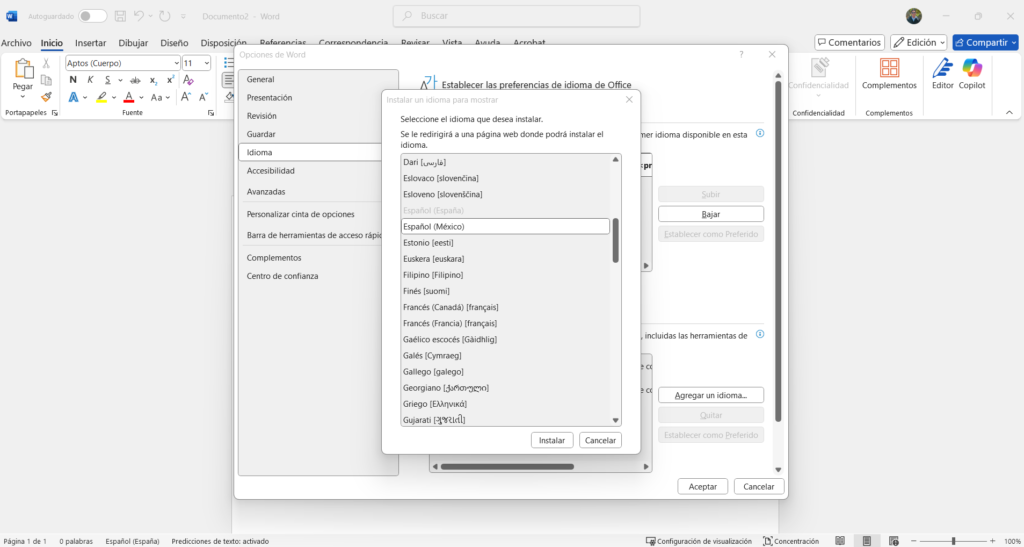The width and height of the screenshot is (1024, 547).
Task: Toggle the Autoguardado switch
Action: tap(92, 16)
